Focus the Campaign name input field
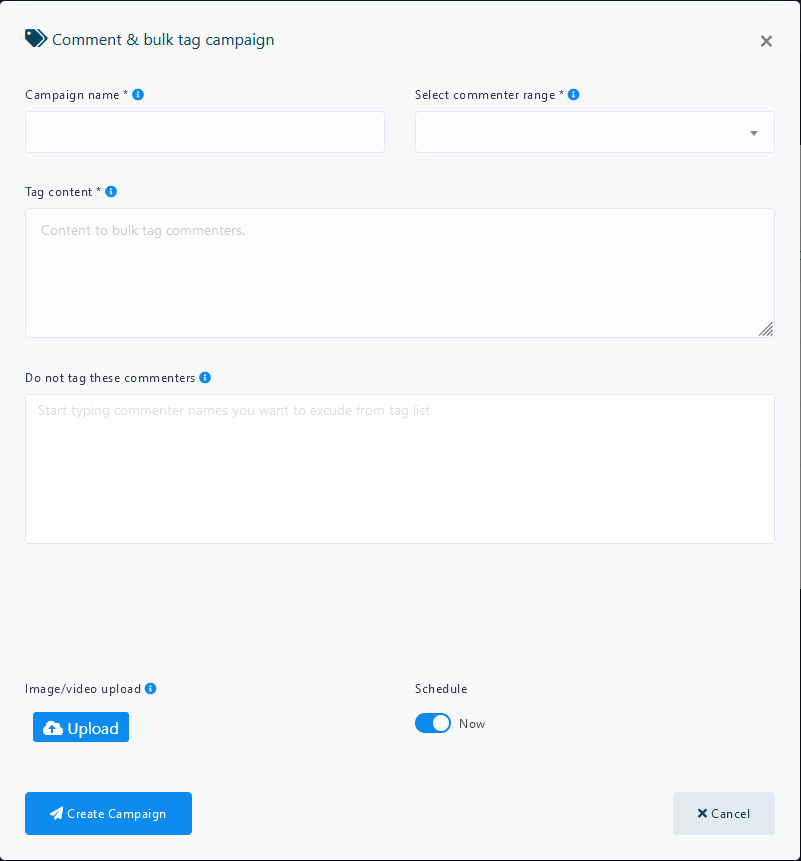Image resolution: width=801 pixels, height=861 pixels. click(x=205, y=133)
